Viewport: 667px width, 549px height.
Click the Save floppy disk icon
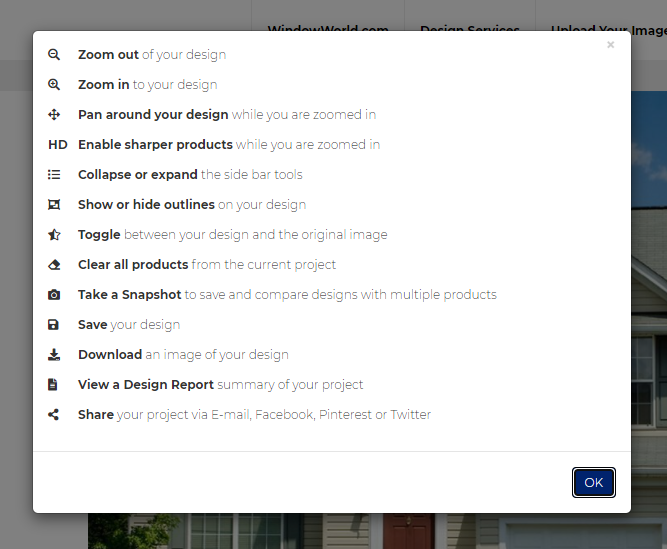pos(53,325)
